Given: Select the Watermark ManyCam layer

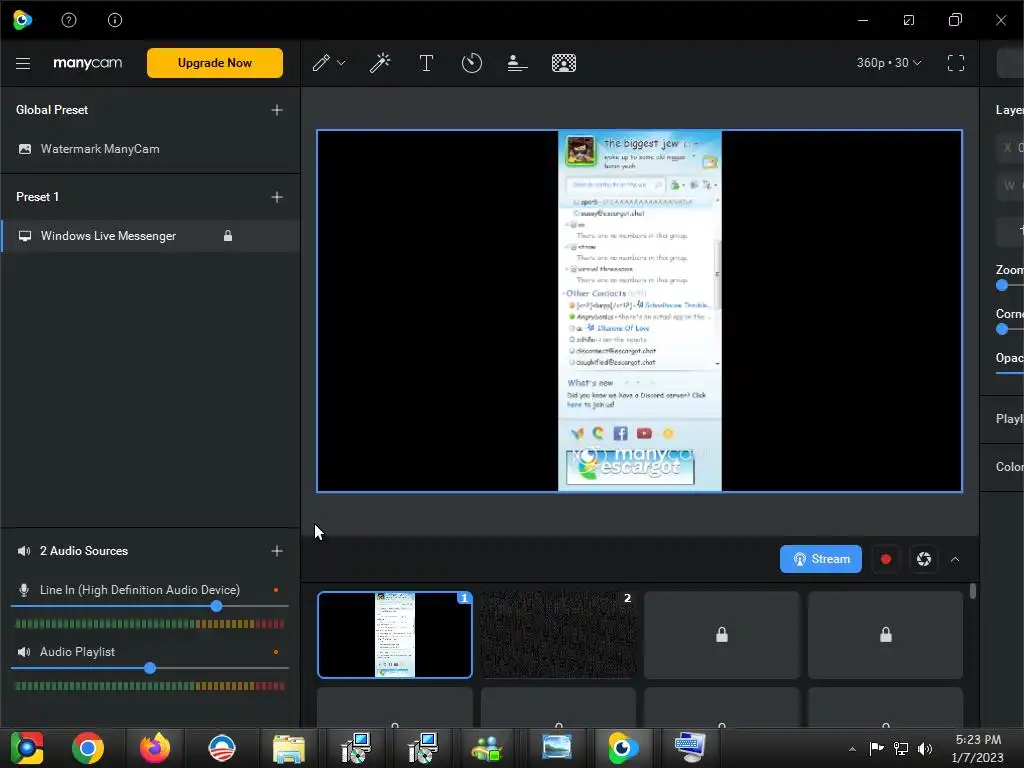Looking at the screenshot, I should [150, 149].
